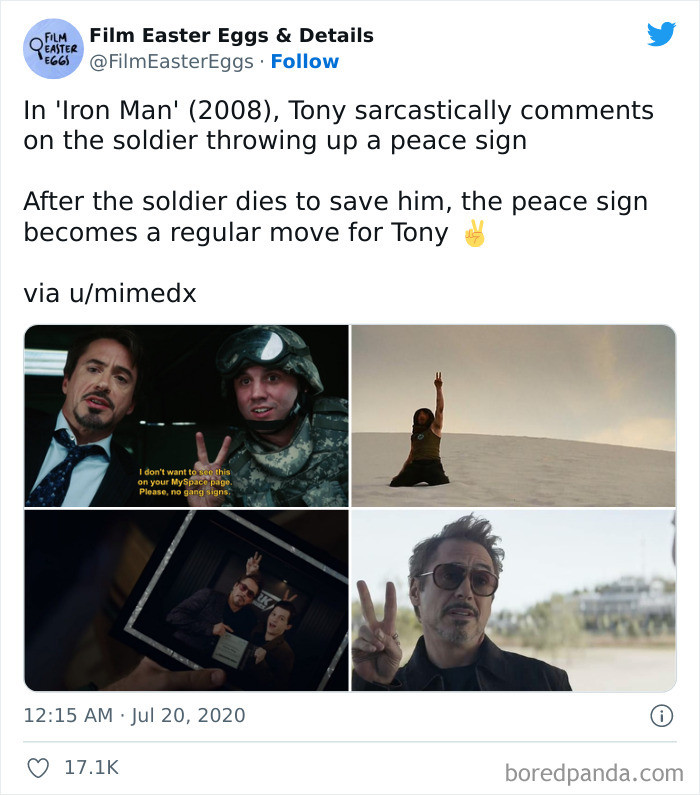Click the Film Easter Eggs & Details name

(x=232, y=35)
